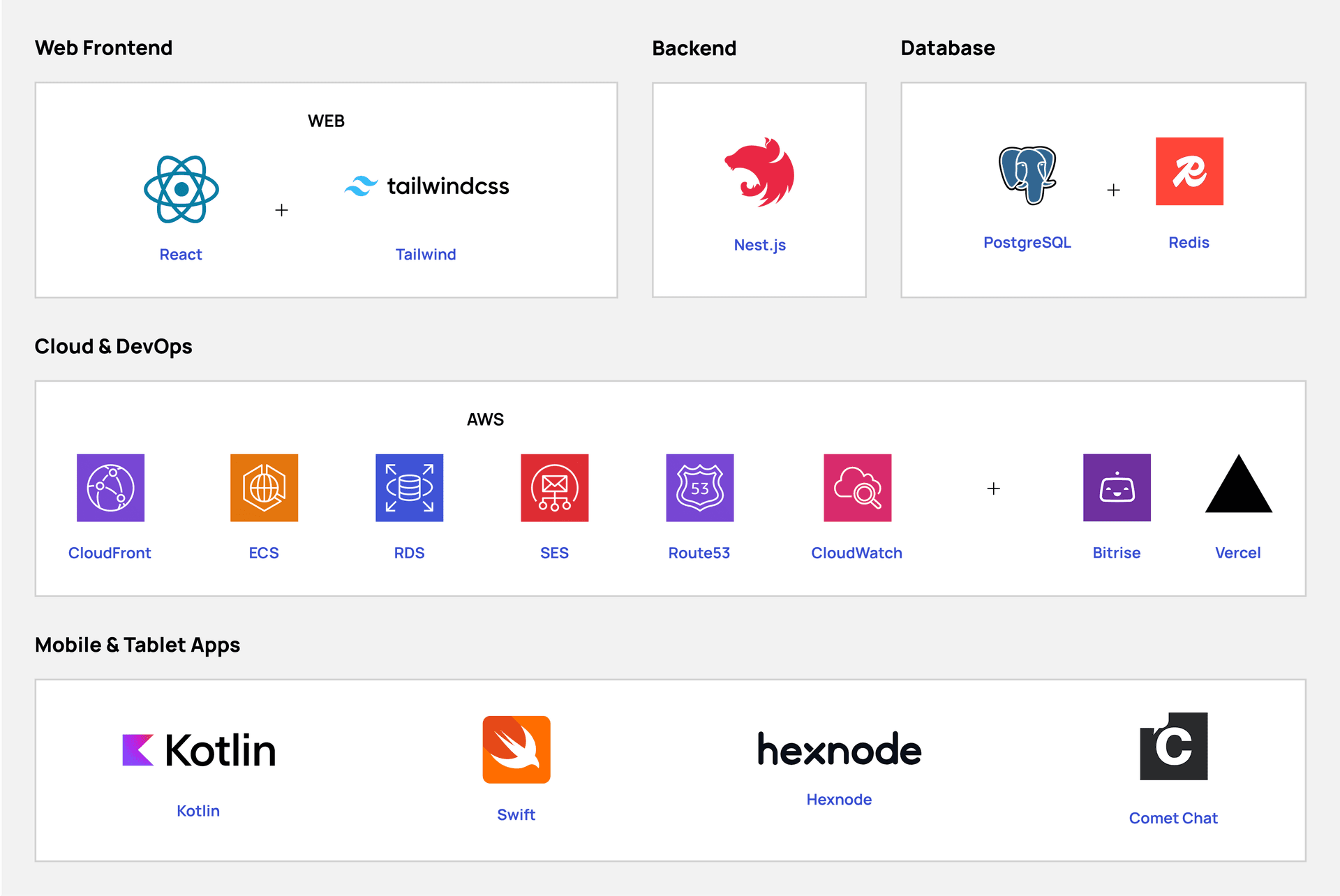Image resolution: width=1340 pixels, height=896 pixels.
Task: Click the purple Bitrise robot icon
Action: [1117, 488]
